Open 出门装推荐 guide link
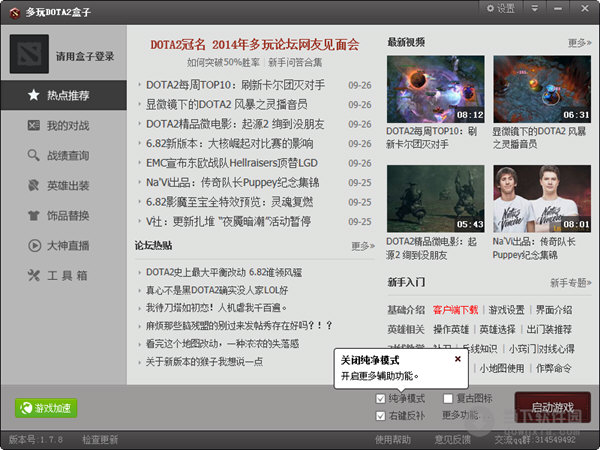 pos(549,329)
